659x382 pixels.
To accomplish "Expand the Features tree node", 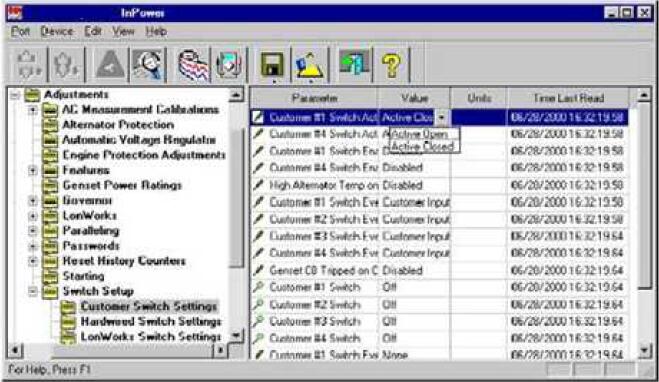I will [x=33, y=170].
